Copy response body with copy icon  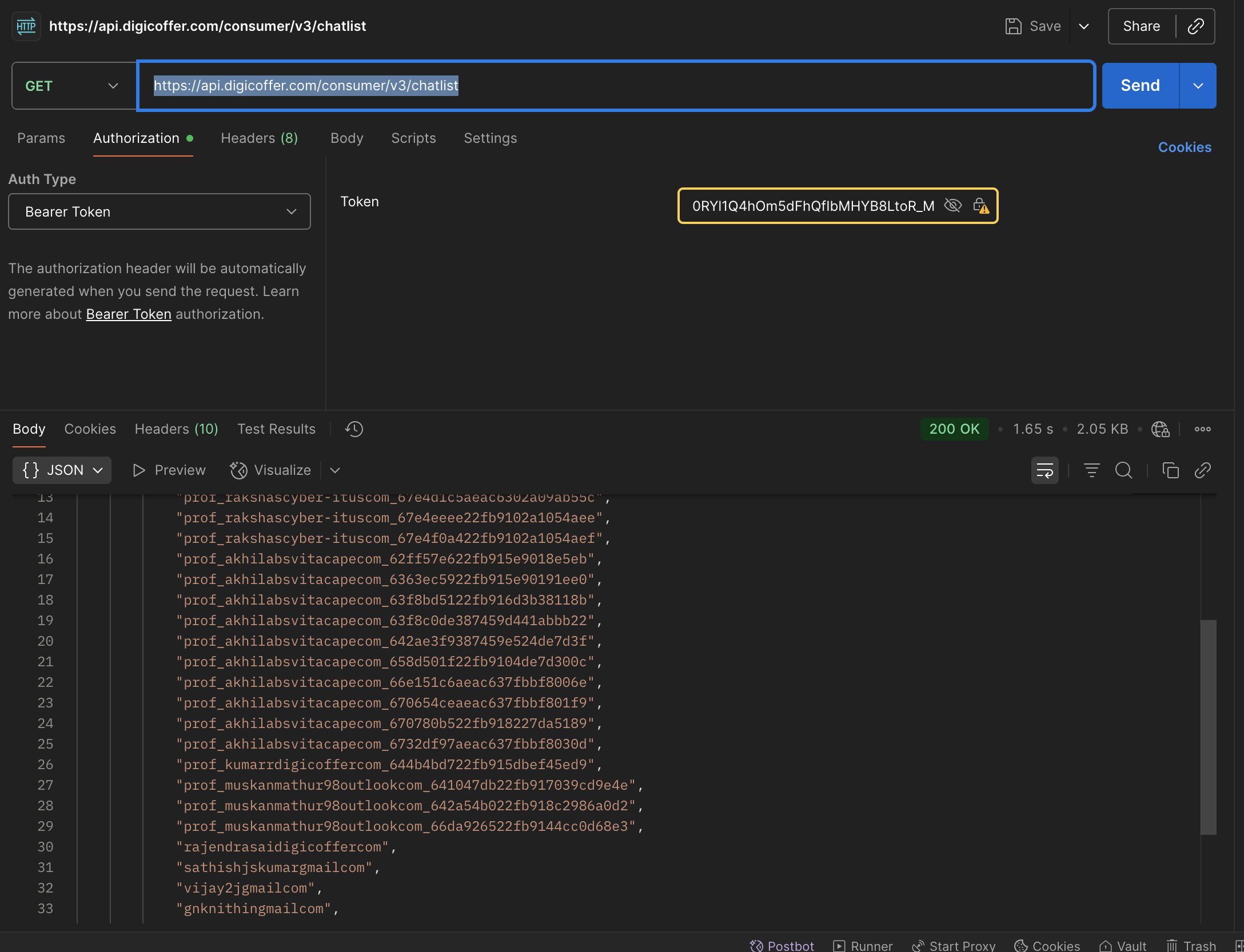[x=1170, y=470]
